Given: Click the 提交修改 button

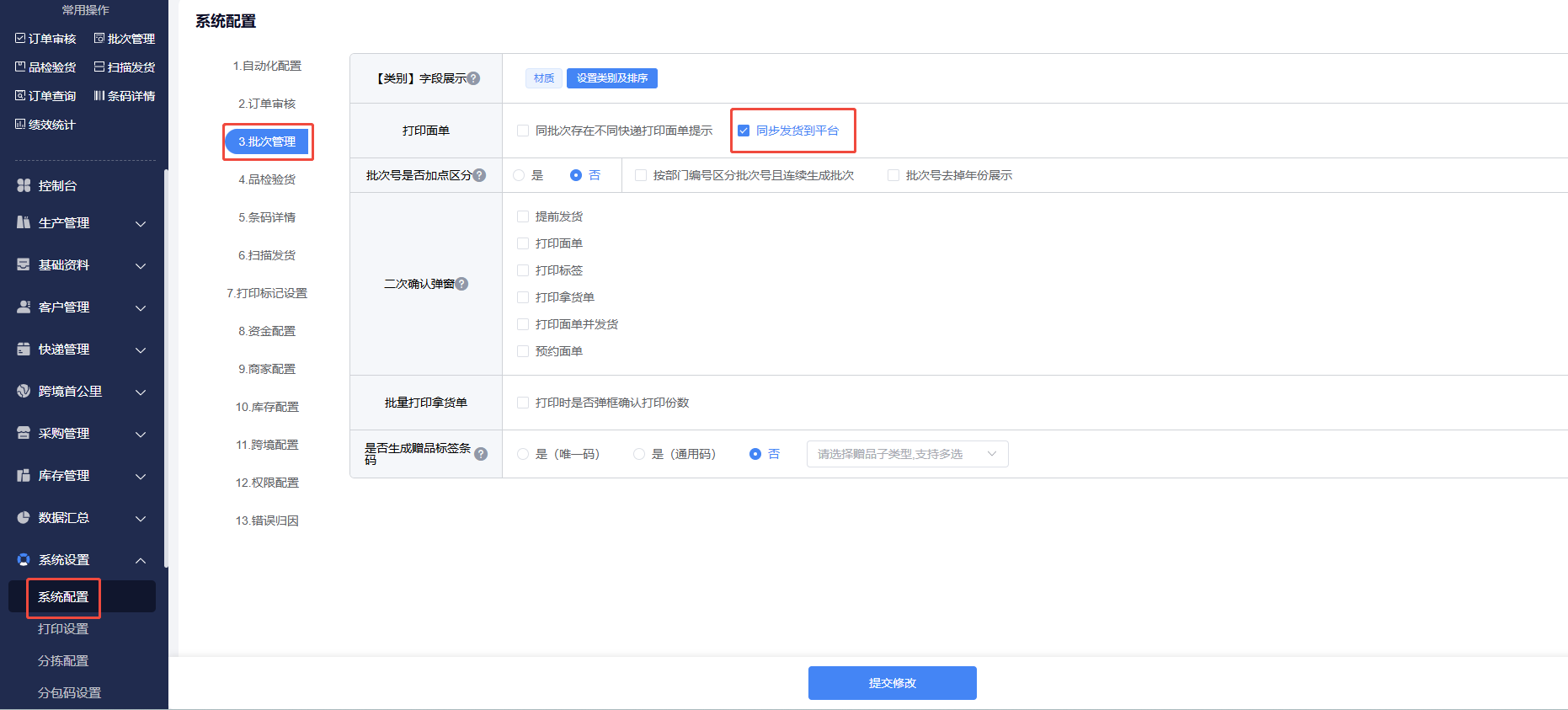Looking at the screenshot, I should 893,683.
